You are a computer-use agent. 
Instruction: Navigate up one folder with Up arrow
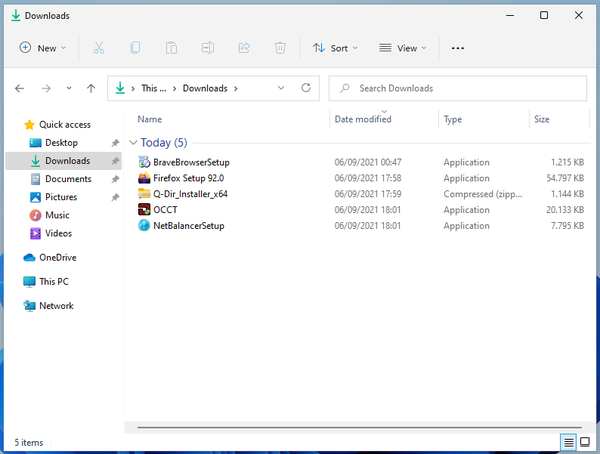point(91,88)
